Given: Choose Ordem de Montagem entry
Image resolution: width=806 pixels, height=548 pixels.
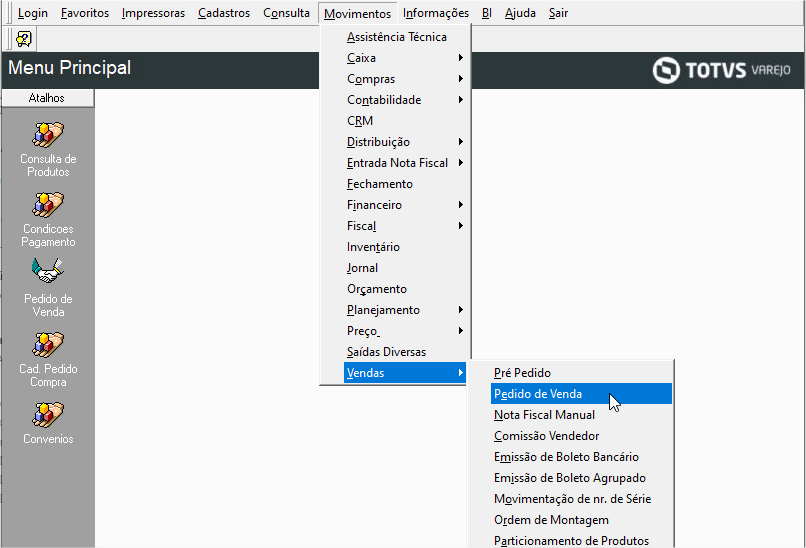Looking at the screenshot, I should [x=581, y=520].
